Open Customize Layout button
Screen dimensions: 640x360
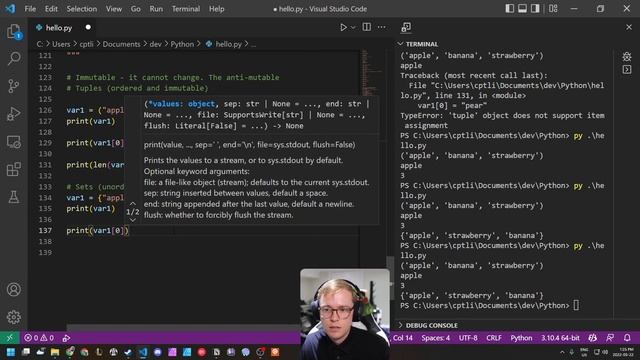coord(553,9)
